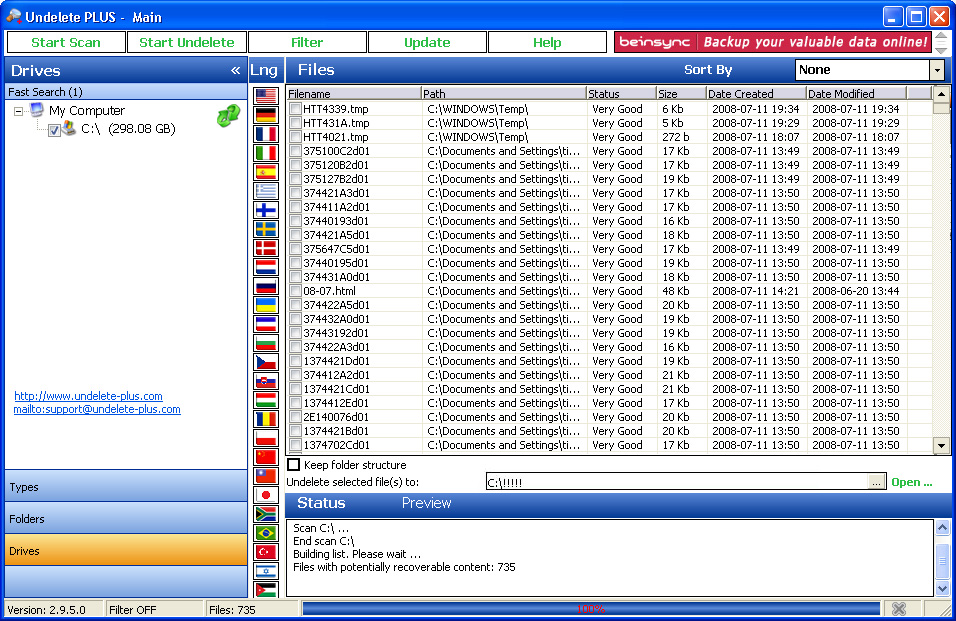Expand the Folders section
The width and height of the screenshot is (956, 621).
[126, 519]
